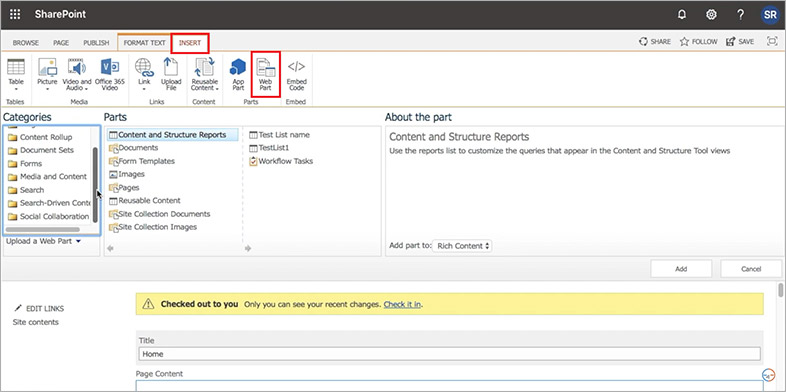Click the Check it in link
Screen dimensions: 786x392
(x=402, y=304)
